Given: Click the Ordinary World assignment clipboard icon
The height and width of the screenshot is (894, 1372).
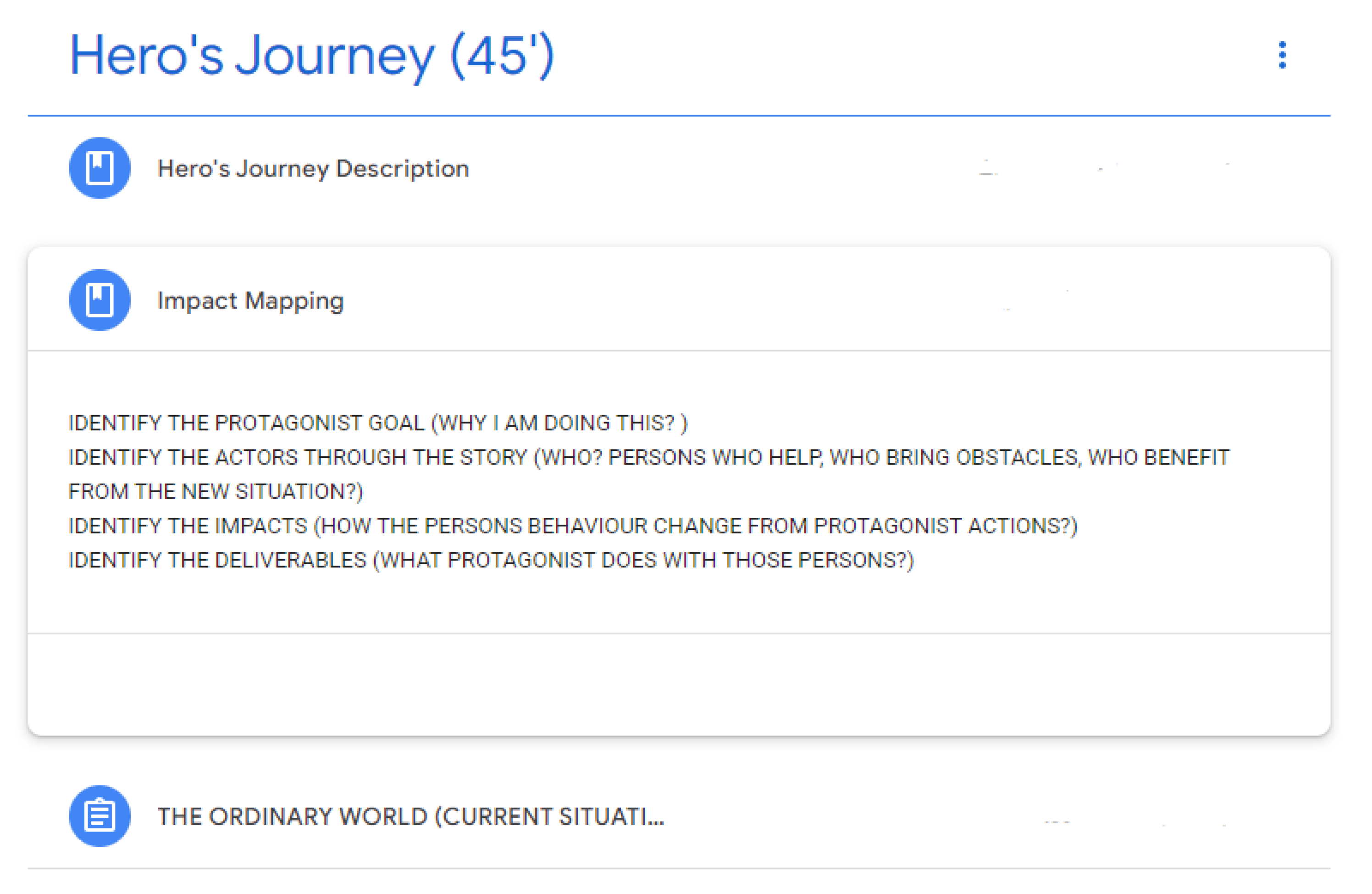Looking at the screenshot, I should (x=100, y=816).
